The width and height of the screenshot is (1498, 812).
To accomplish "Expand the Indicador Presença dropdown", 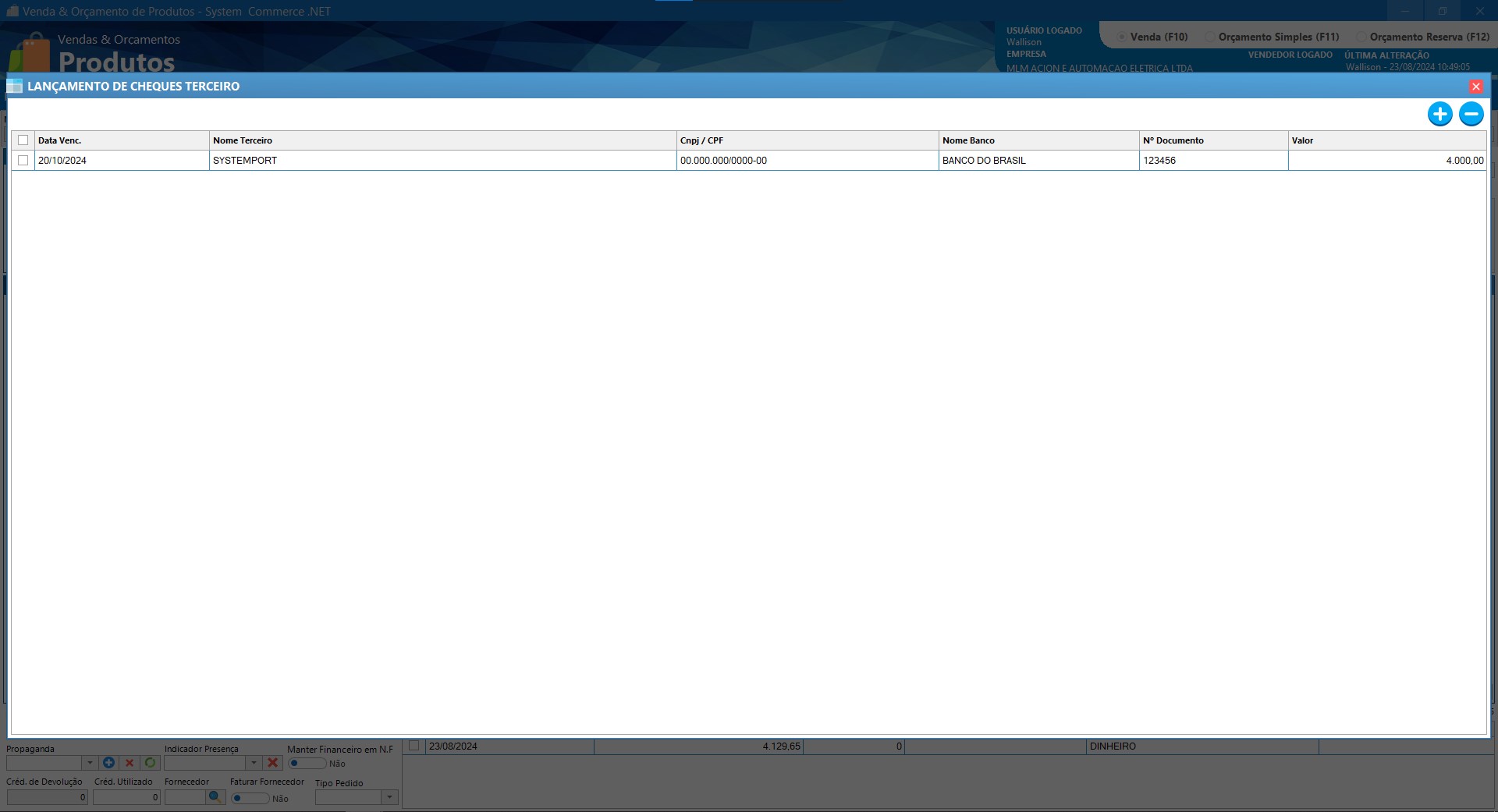I will pos(254,763).
